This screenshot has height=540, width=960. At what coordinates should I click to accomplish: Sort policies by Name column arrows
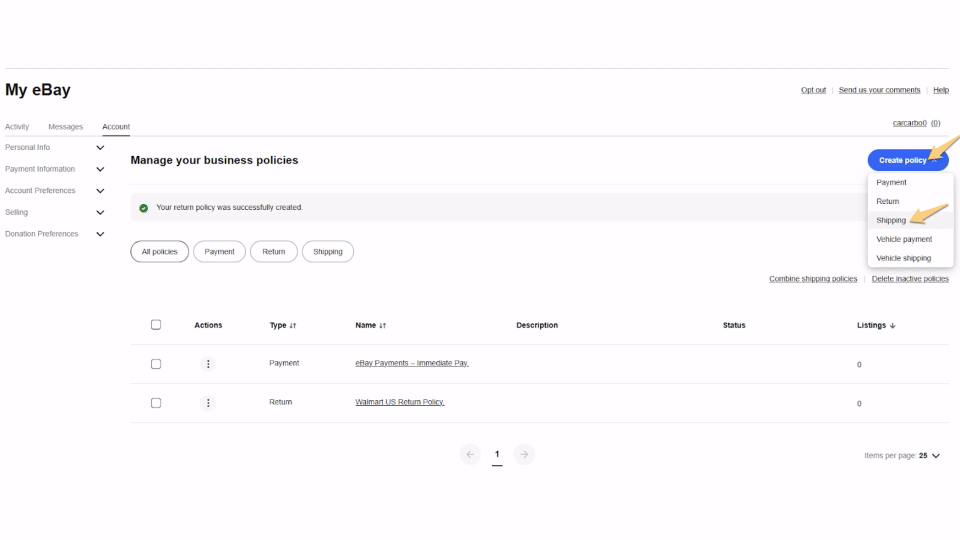[383, 326]
